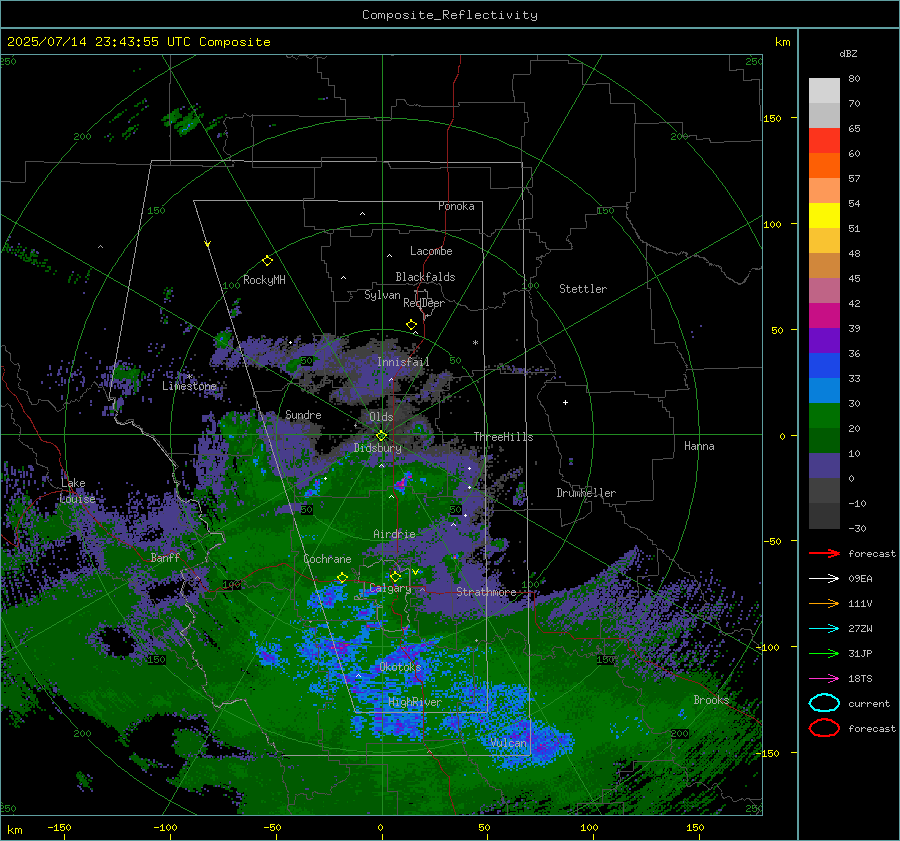The width and height of the screenshot is (900, 841).
Task: Click the white plus marker west of Hanna
Action: pos(565,402)
